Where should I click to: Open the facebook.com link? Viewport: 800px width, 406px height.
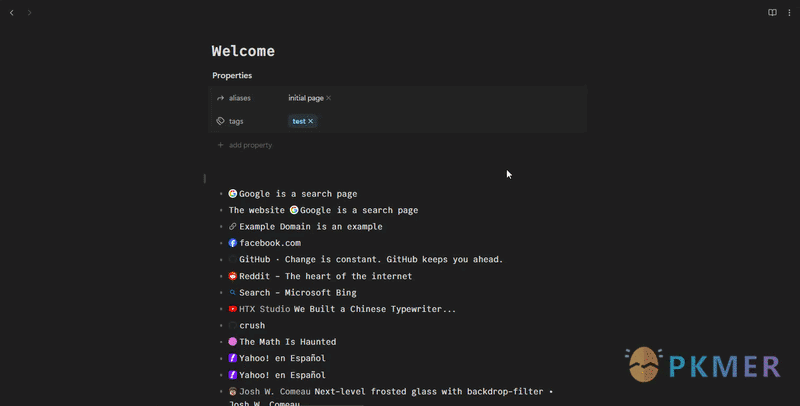(x=270, y=243)
